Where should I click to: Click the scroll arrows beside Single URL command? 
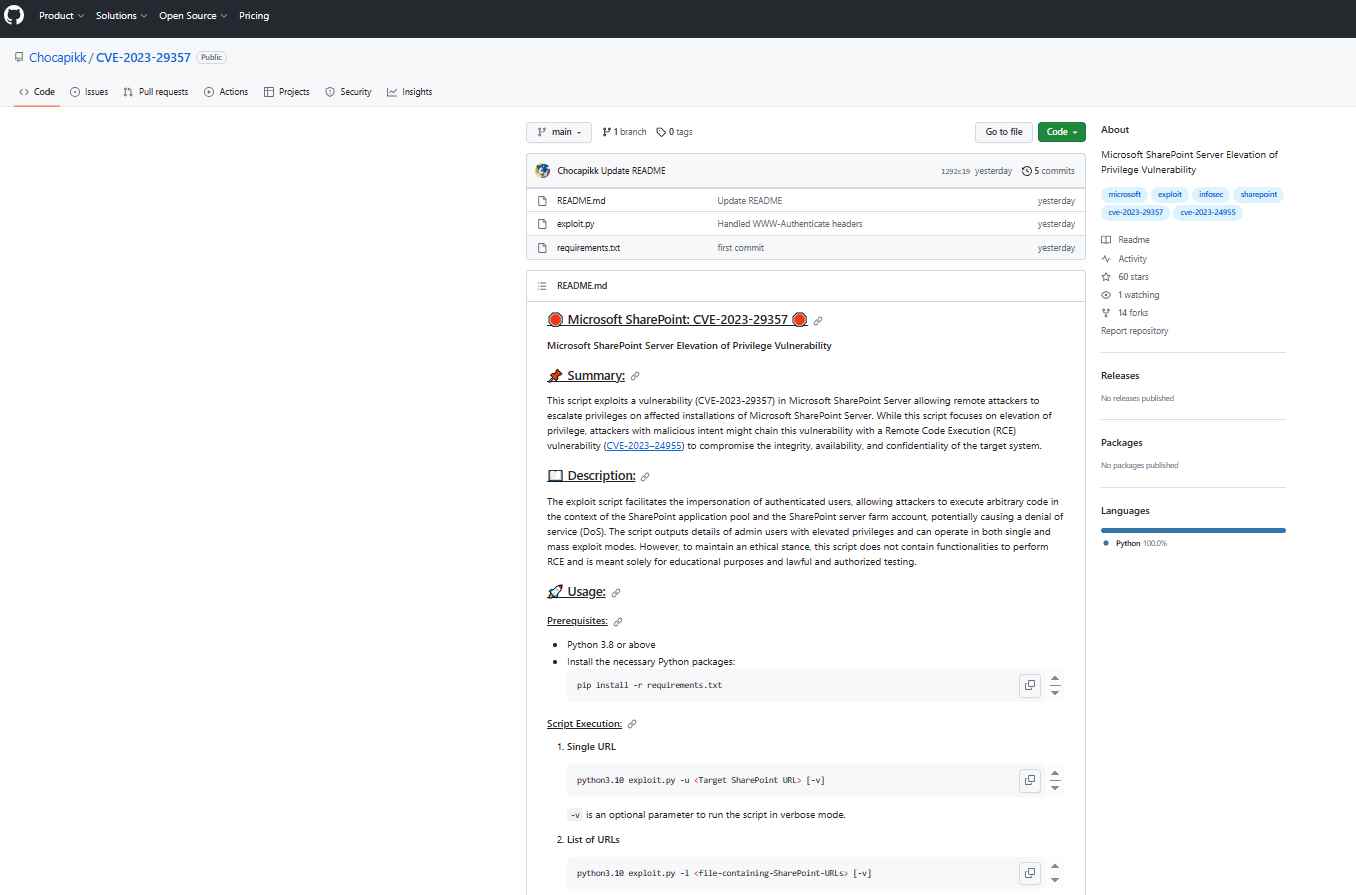(1055, 780)
